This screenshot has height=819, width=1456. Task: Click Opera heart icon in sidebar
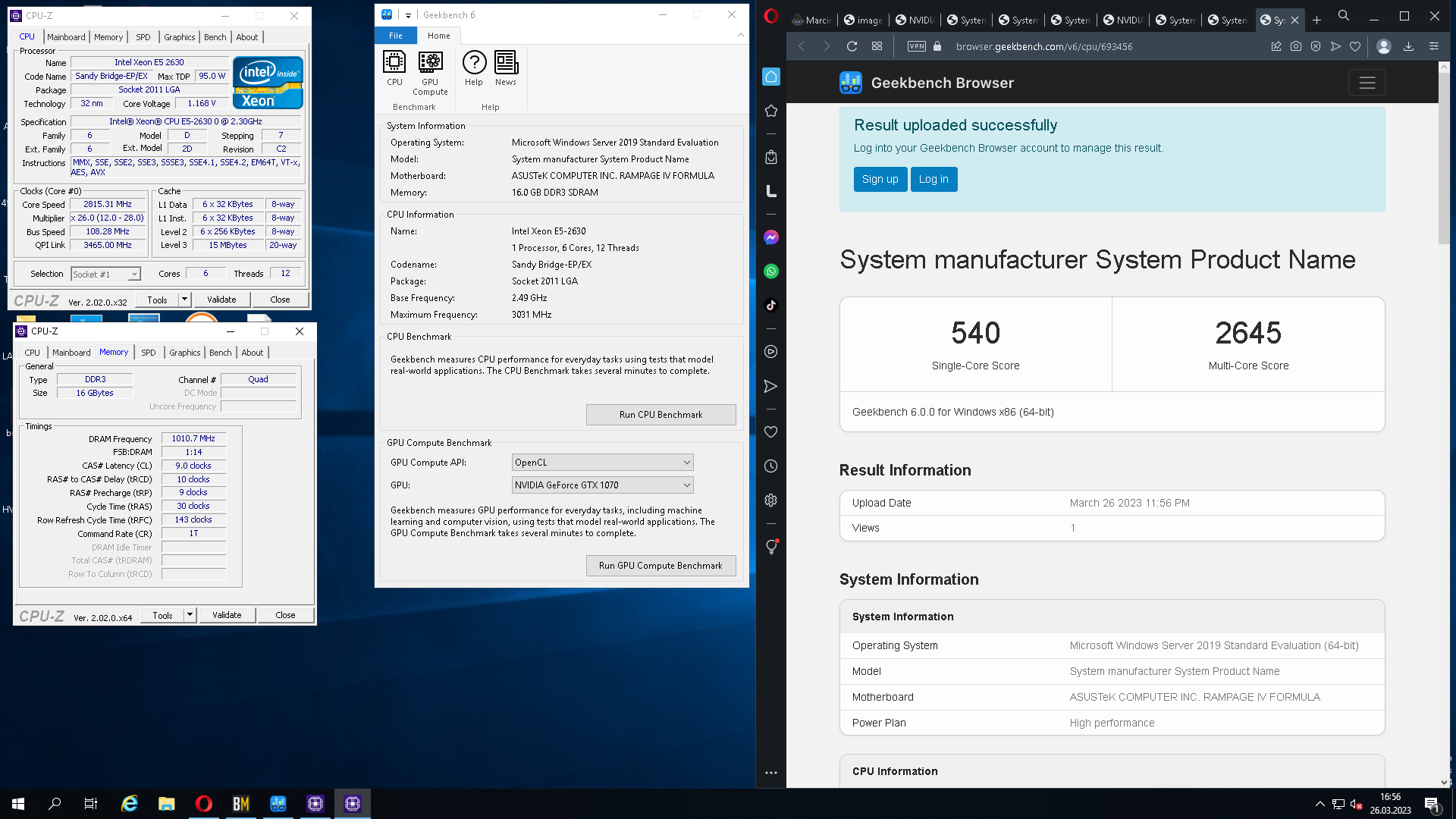tap(771, 432)
